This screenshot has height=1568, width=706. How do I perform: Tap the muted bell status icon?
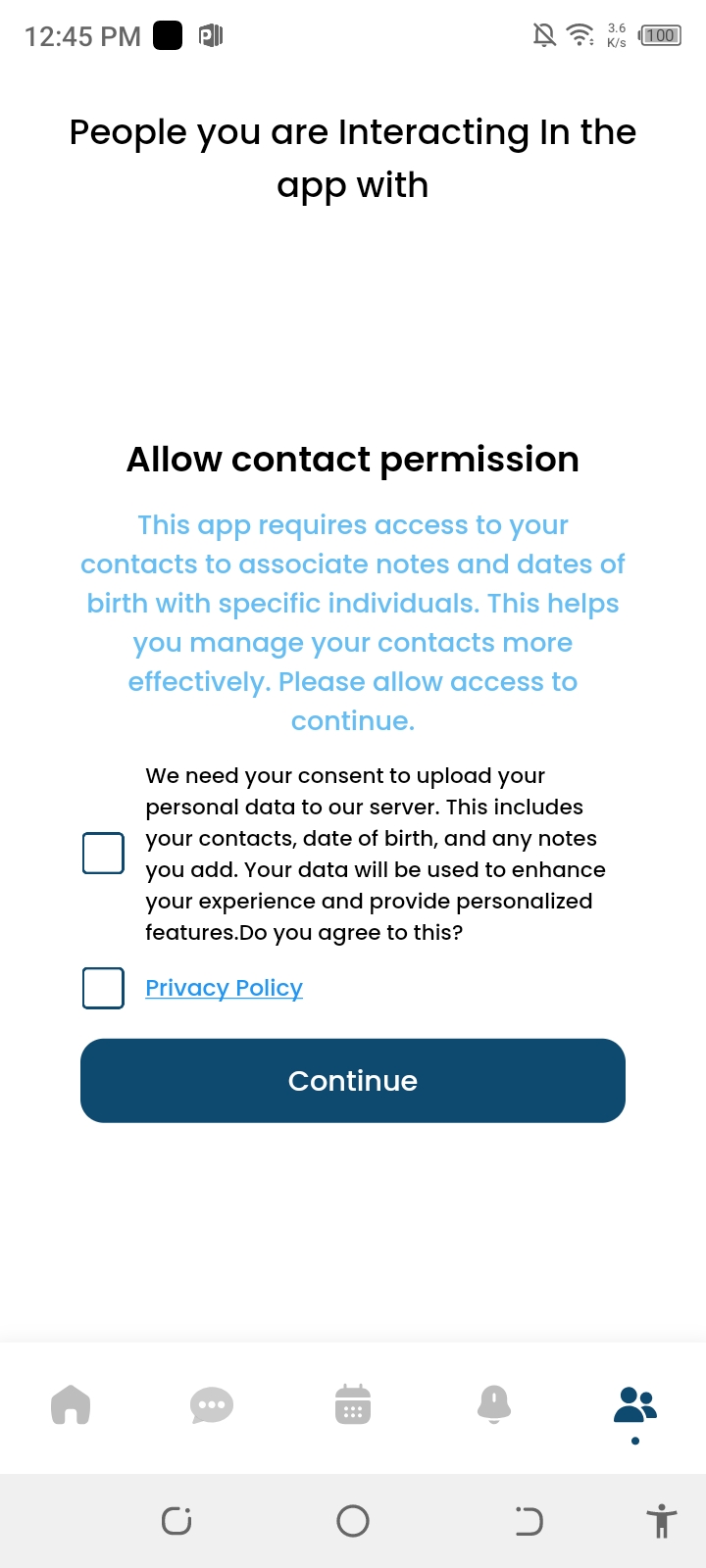click(544, 36)
